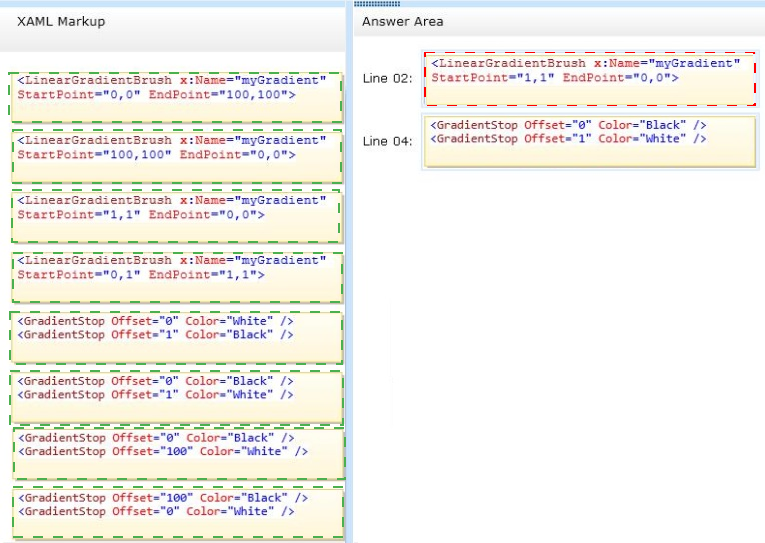765x543 pixels.
Task: Click the Line 04: label
Action: [x=387, y=141]
